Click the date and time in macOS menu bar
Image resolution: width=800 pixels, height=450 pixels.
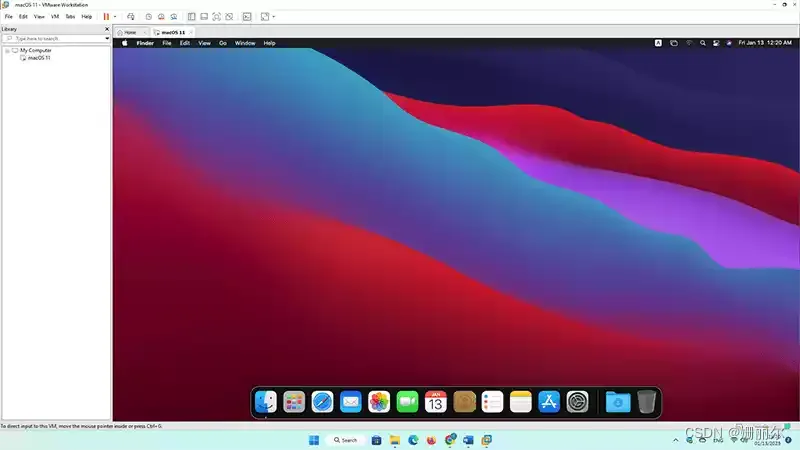click(x=765, y=43)
